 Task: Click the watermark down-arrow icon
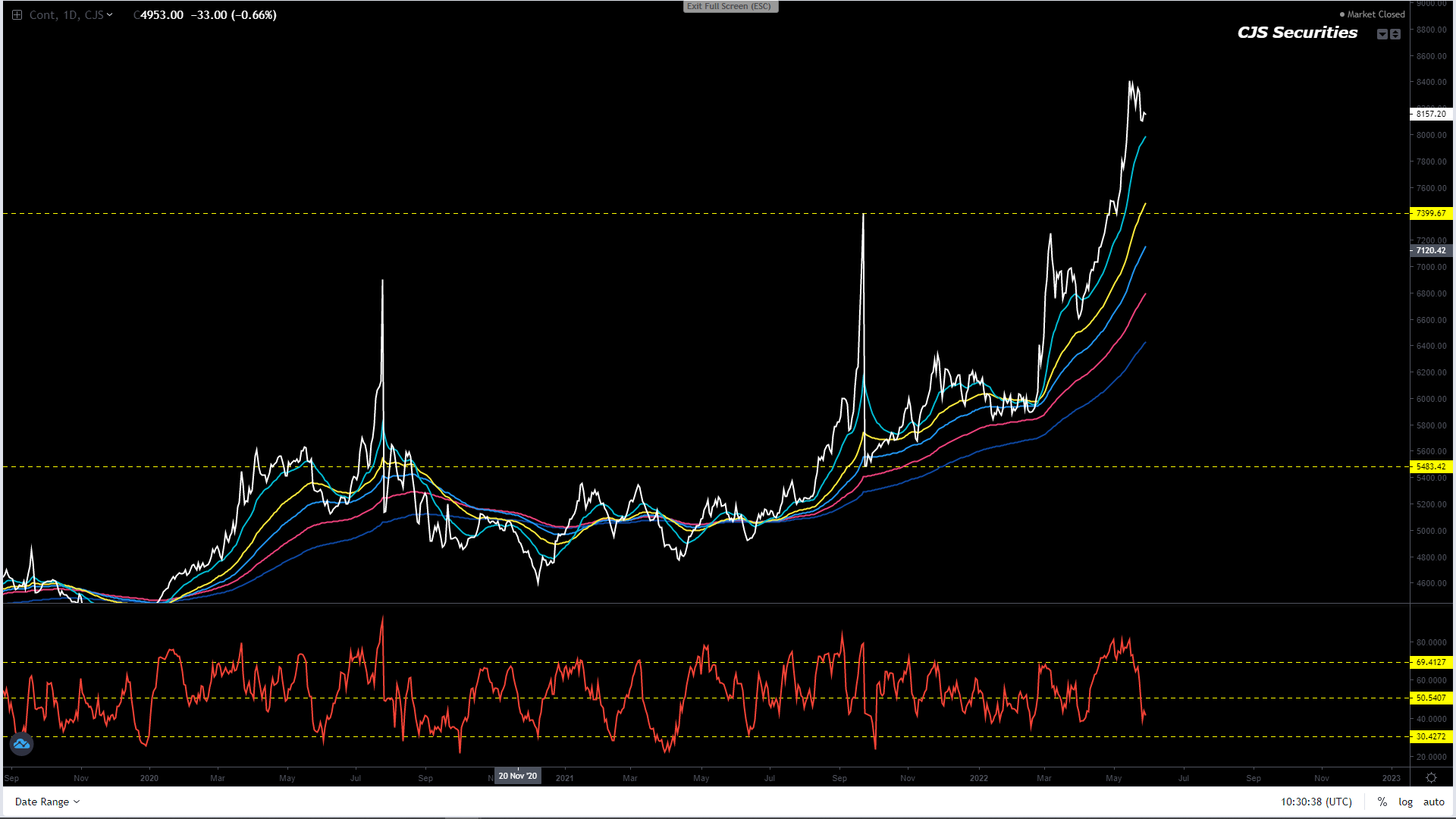coord(1382,34)
